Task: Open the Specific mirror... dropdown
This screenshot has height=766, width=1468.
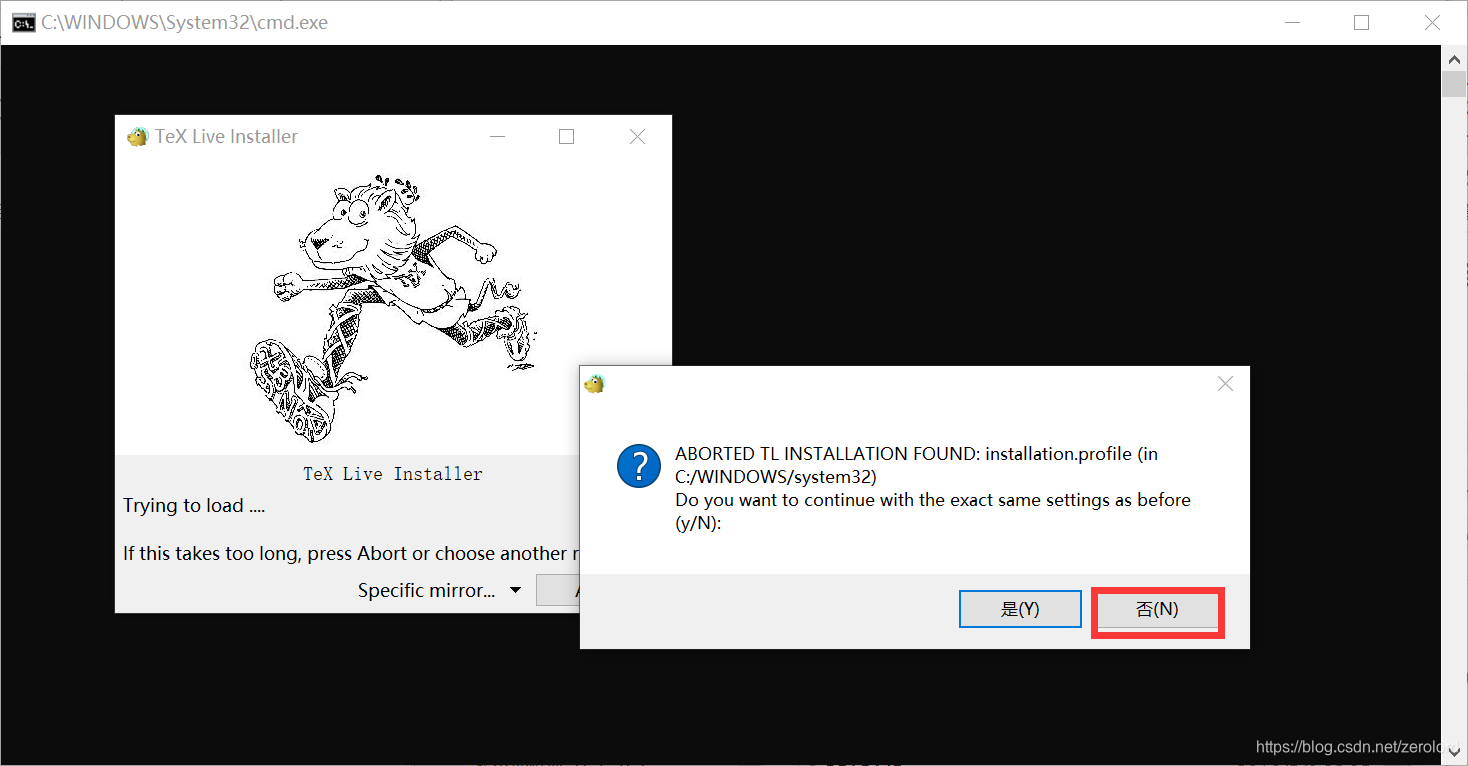Action: click(x=440, y=590)
